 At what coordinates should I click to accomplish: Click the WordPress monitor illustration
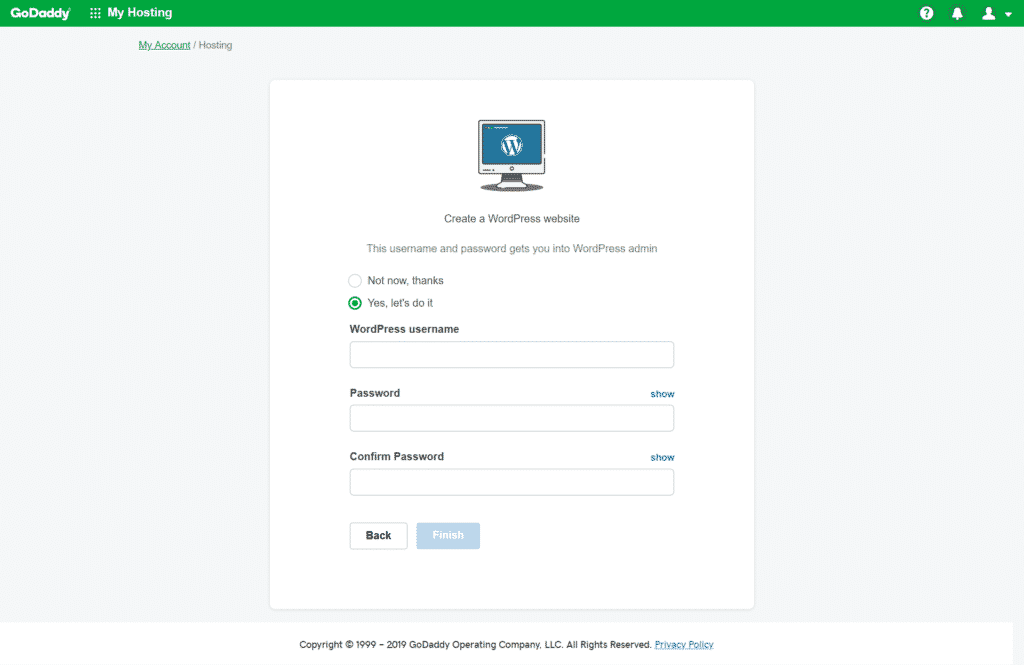coord(511,155)
